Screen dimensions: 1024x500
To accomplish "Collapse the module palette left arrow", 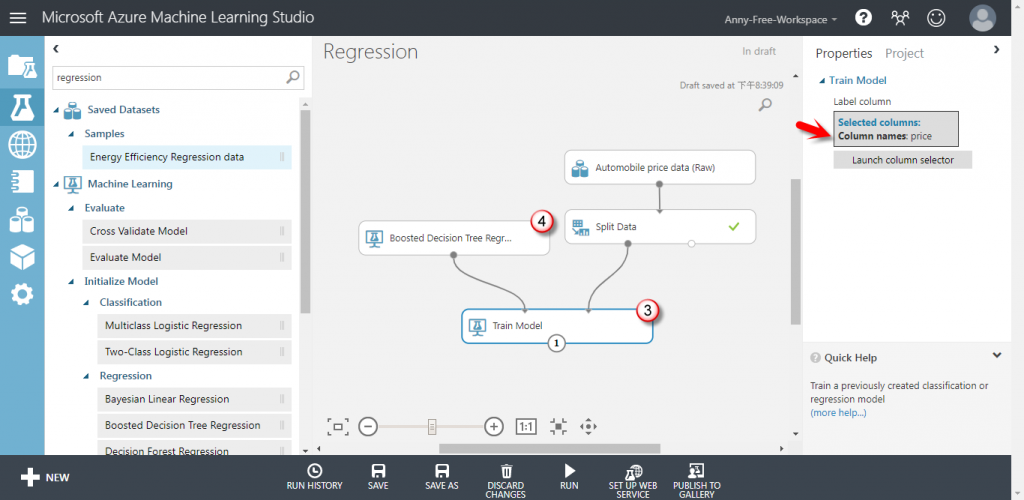I will click(x=56, y=49).
